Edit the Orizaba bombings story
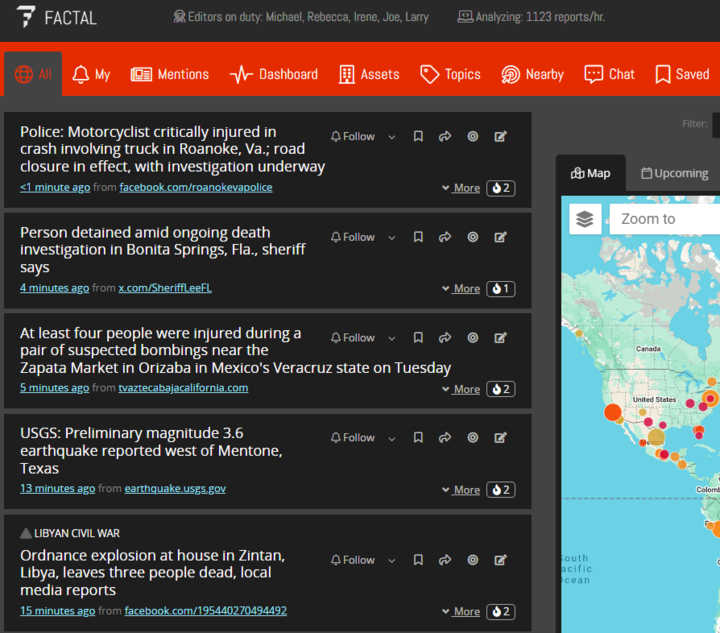Screen dimensions: 720x633 (x=500, y=337)
